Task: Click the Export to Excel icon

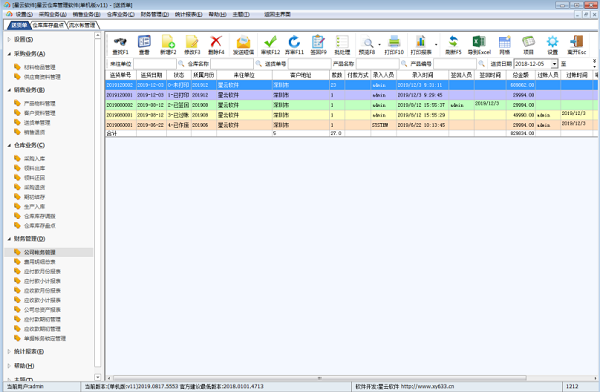Action: (x=479, y=42)
